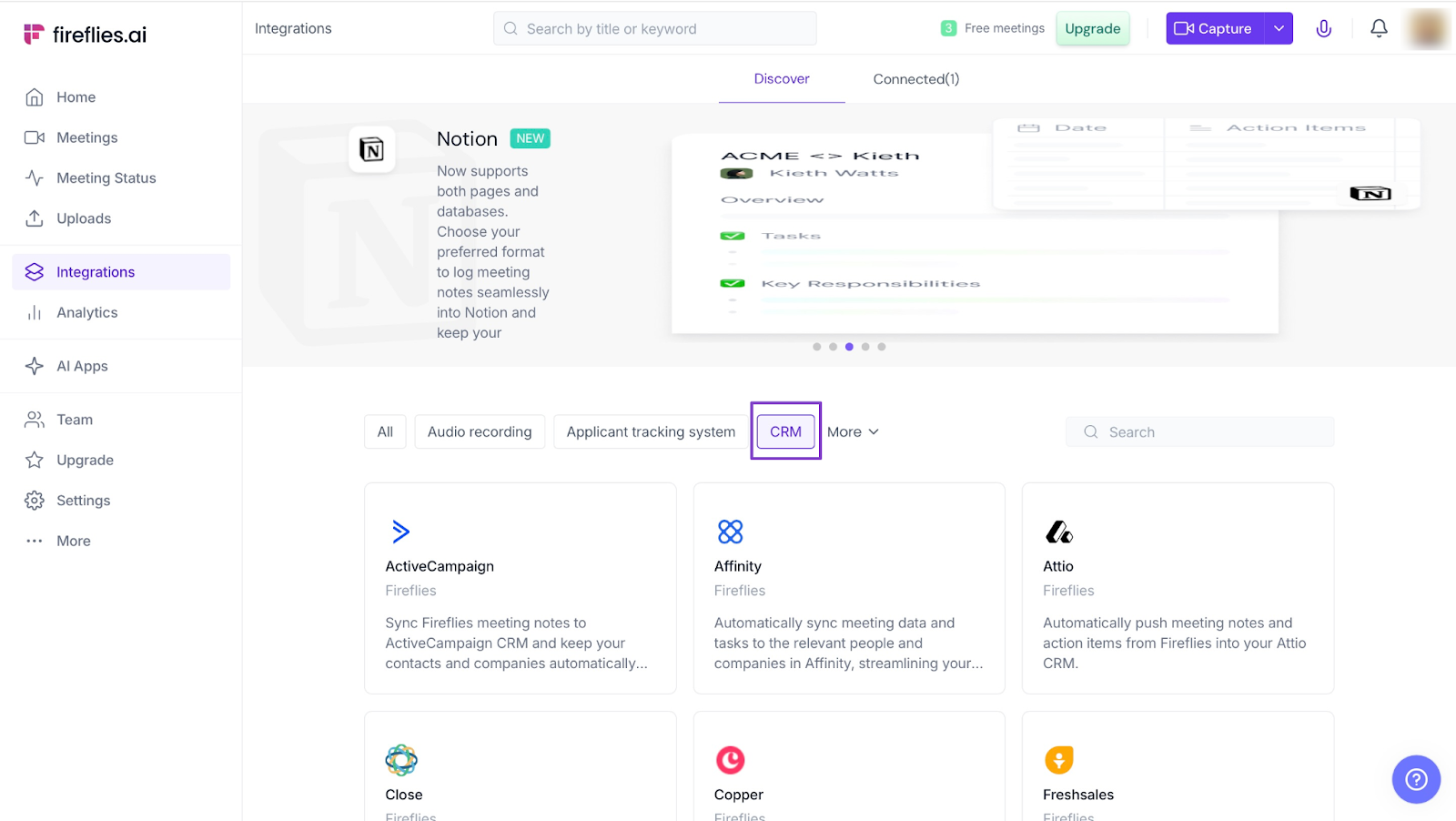Open AI Apps in the sidebar
This screenshot has height=821, width=1456.
point(121,366)
